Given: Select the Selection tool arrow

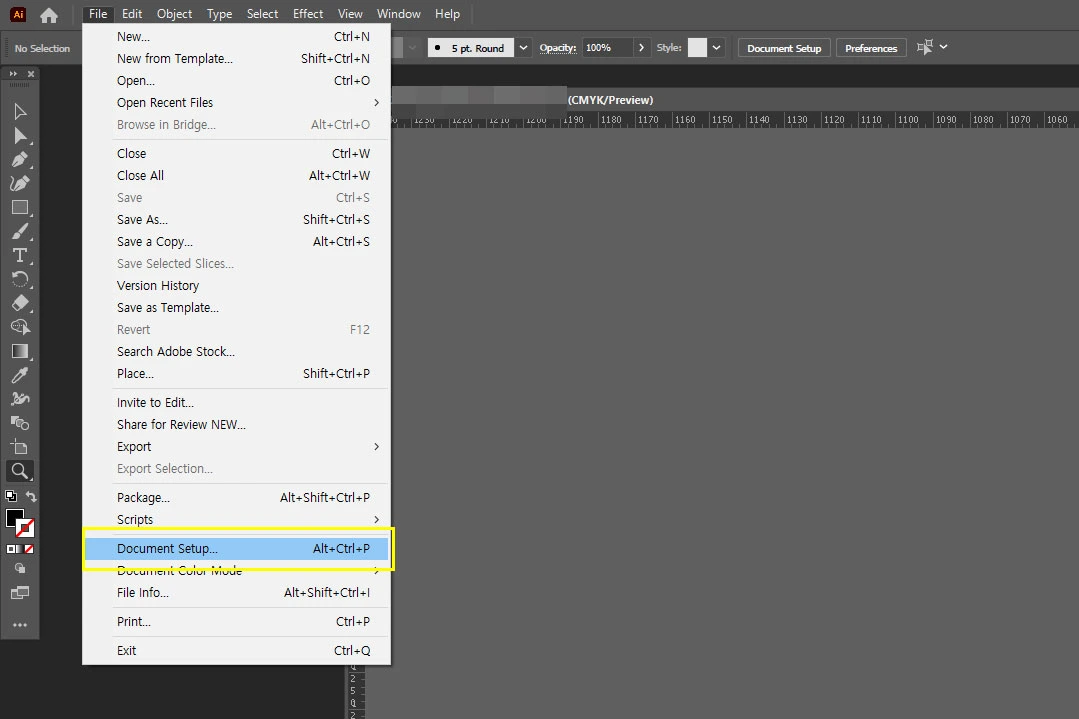Looking at the screenshot, I should (20, 111).
